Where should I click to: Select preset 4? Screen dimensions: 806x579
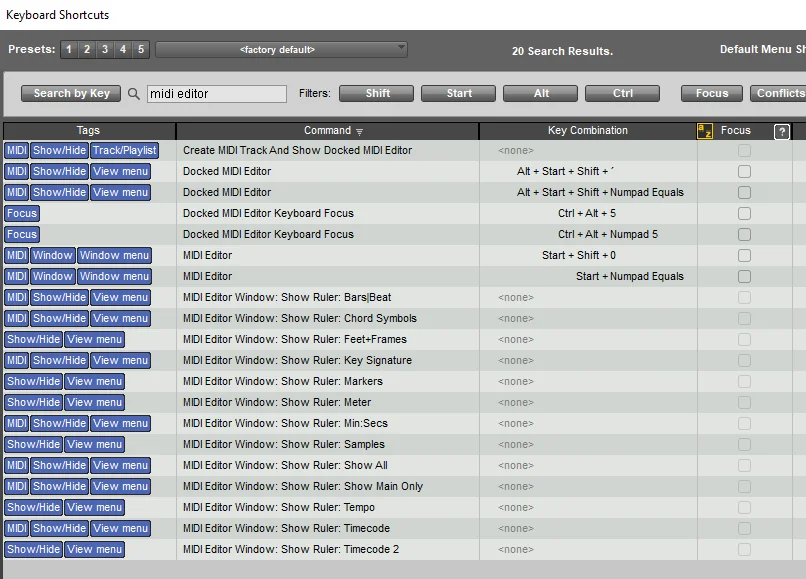[123, 49]
